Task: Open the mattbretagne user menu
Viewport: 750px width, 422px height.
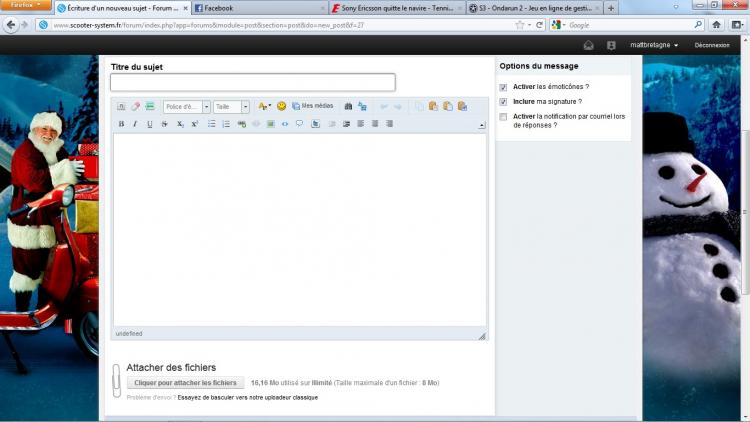Action: click(x=654, y=45)
